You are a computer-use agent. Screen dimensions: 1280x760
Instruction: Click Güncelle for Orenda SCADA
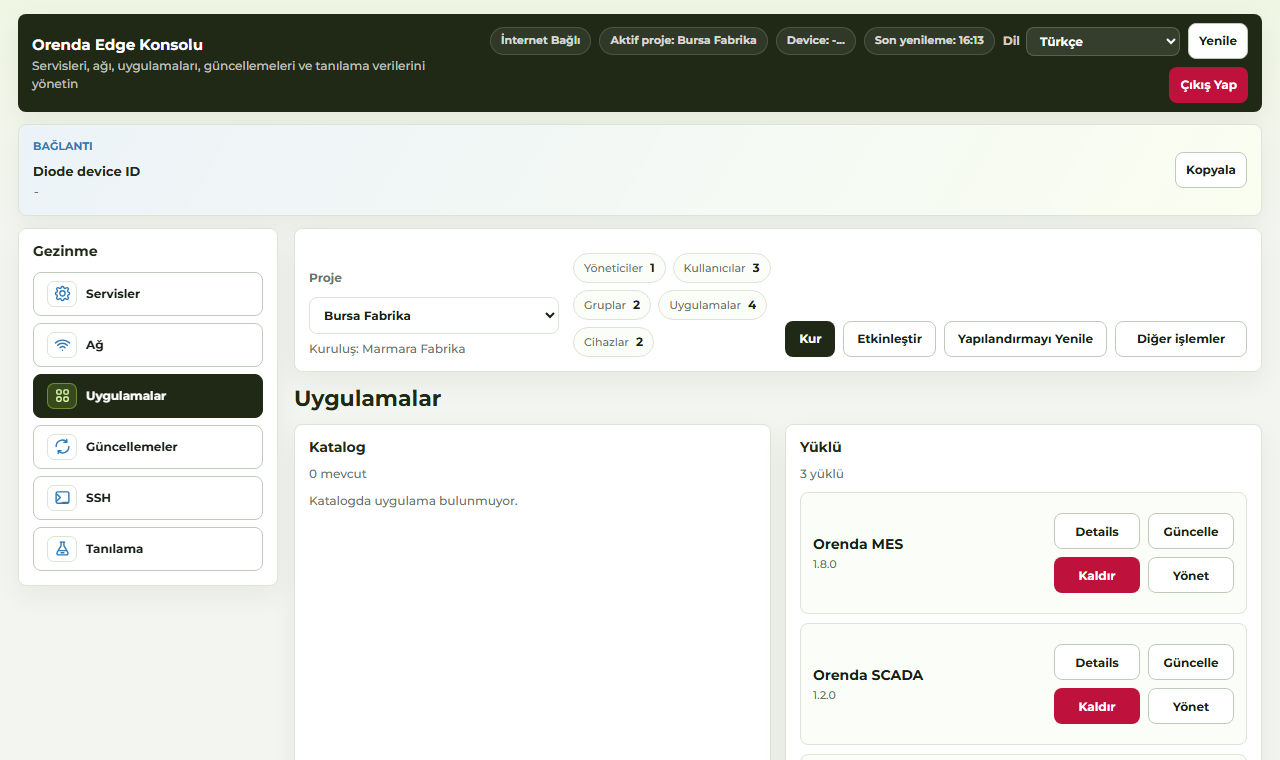1191,662
